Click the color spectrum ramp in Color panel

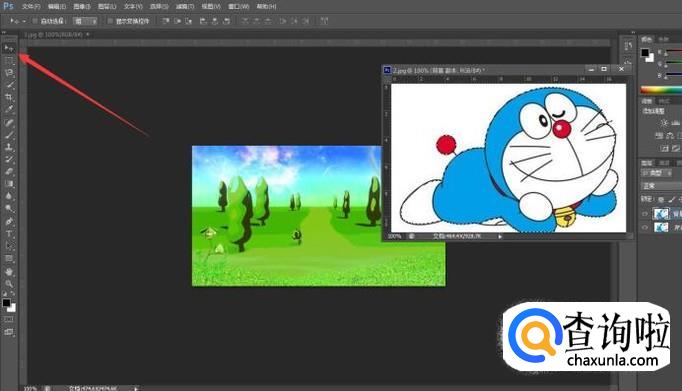pos(661,90)
